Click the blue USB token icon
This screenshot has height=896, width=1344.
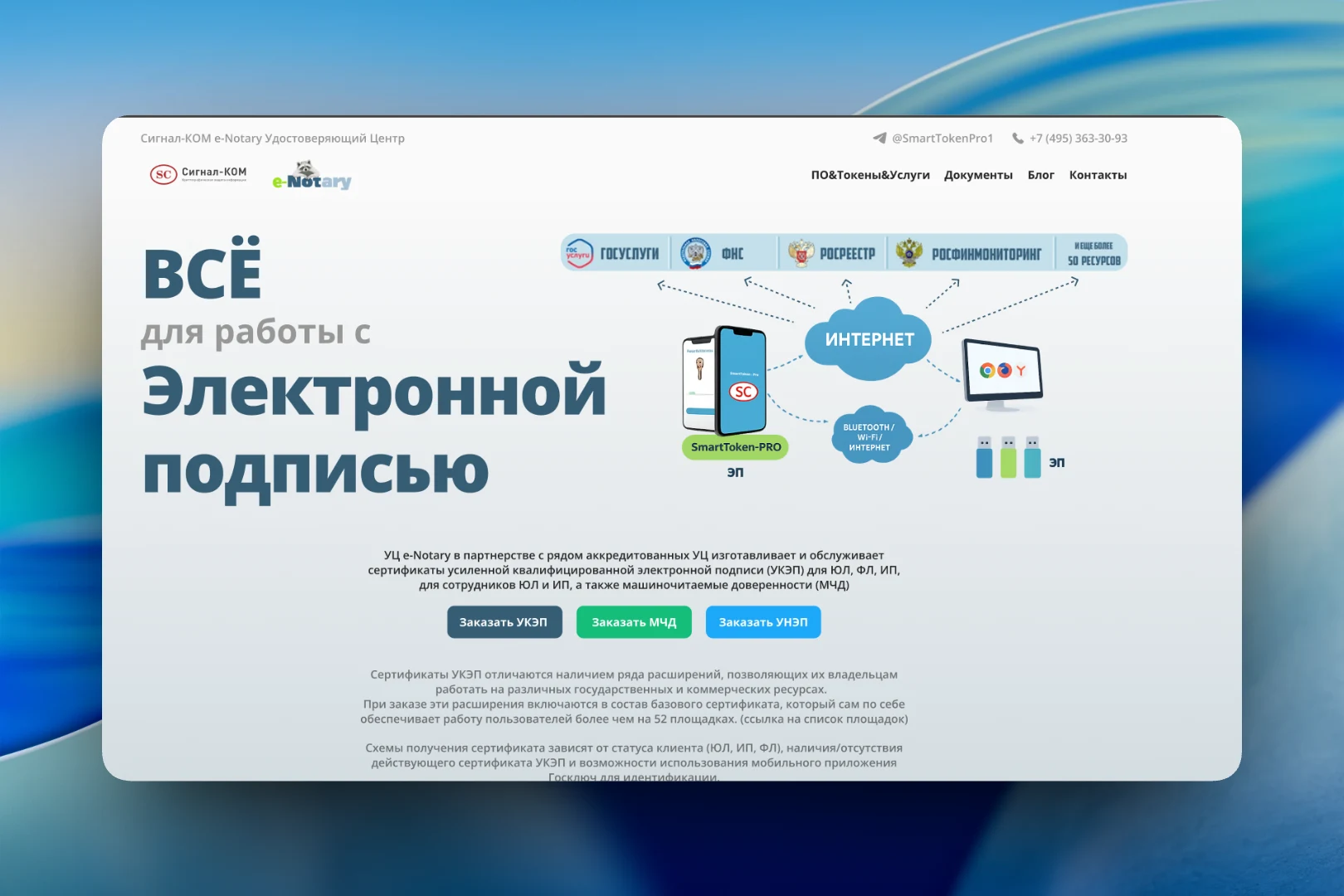click(984, 457)
